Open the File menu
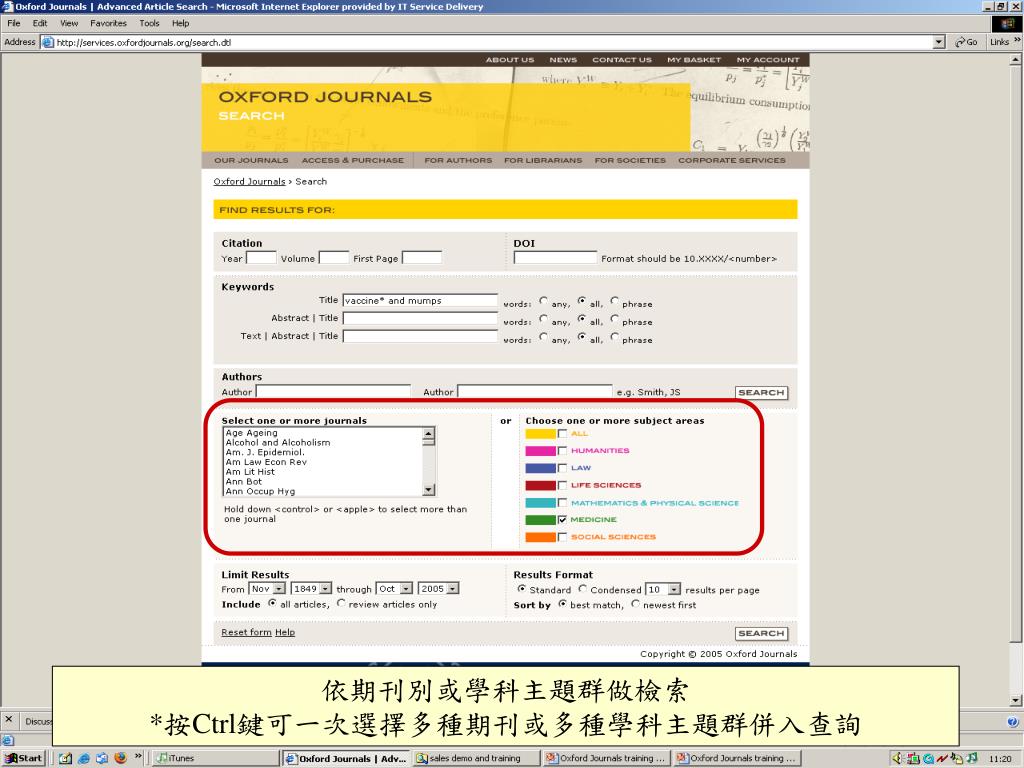Image resolution: width=1024 pixels, height=768 pixels. [x=14, y=24]
